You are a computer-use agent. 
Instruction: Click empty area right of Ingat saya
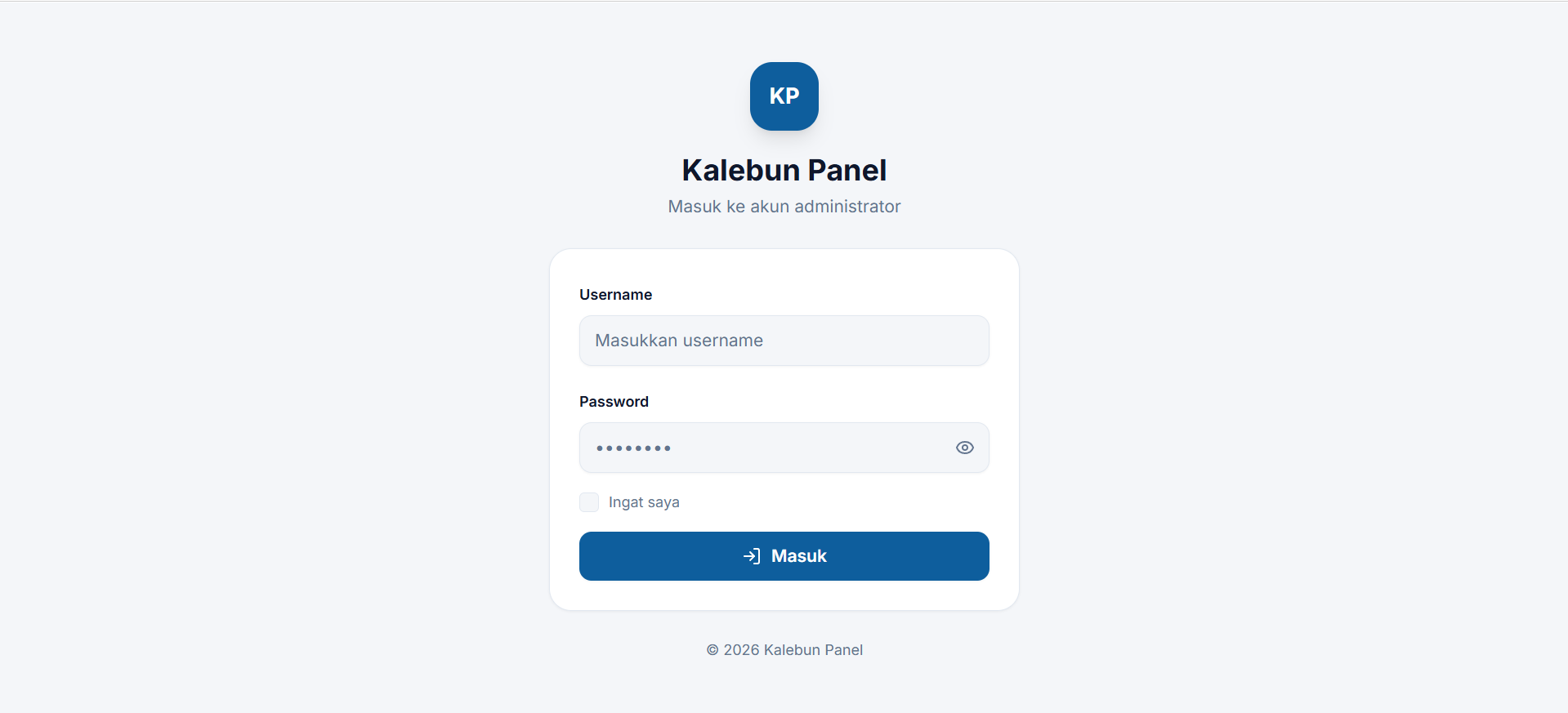pyautogui.click(x=833, y=502)
